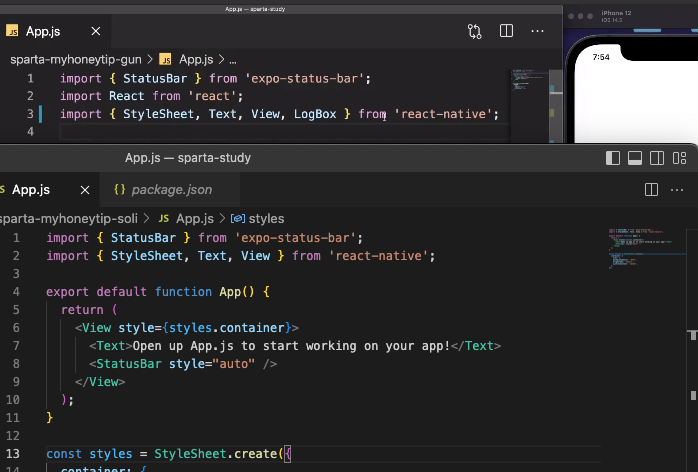The width and height of the screenshot is (698, 472).
Task: Toggle bottom panel in sparta-study window
Action: pos(635,158)
